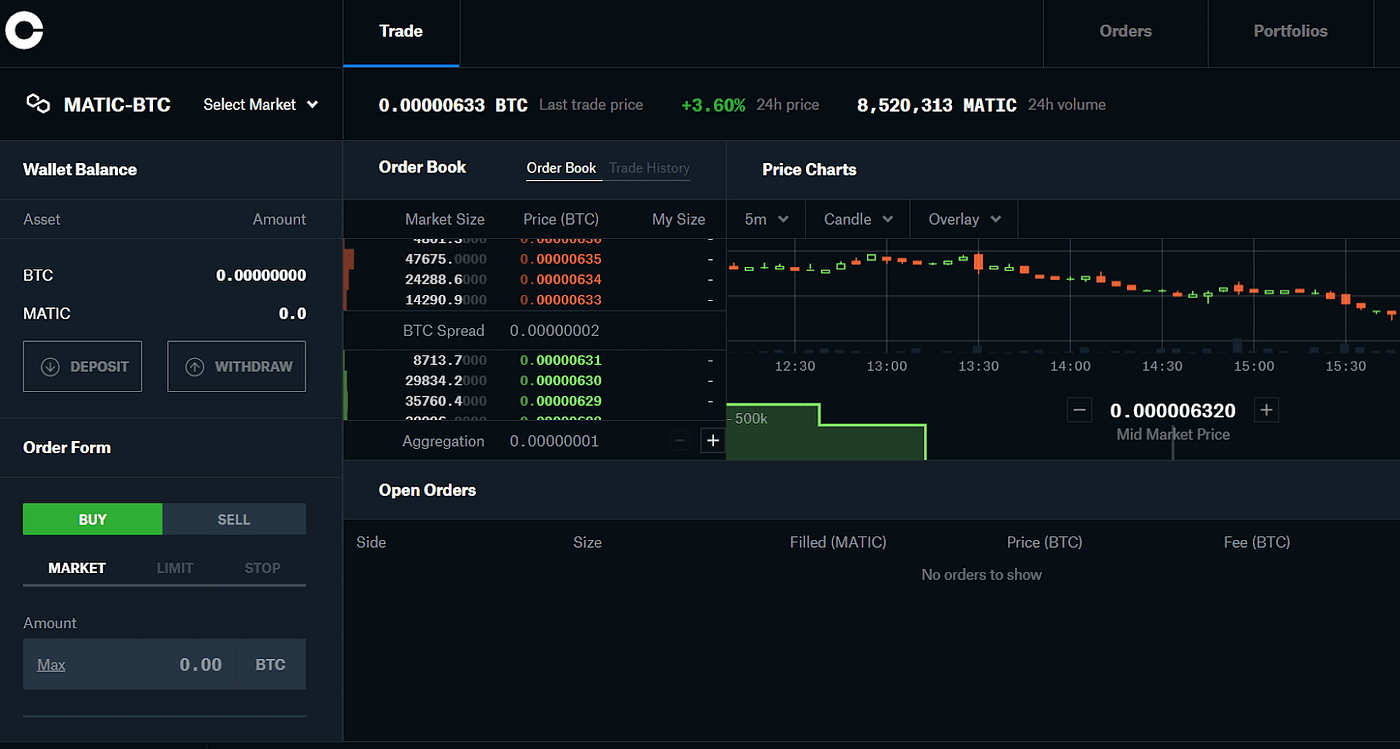Decrease aggregation with the minus icon
Image resolution: width=1400 pixels, height=749 pixels.
coord(680,441)
